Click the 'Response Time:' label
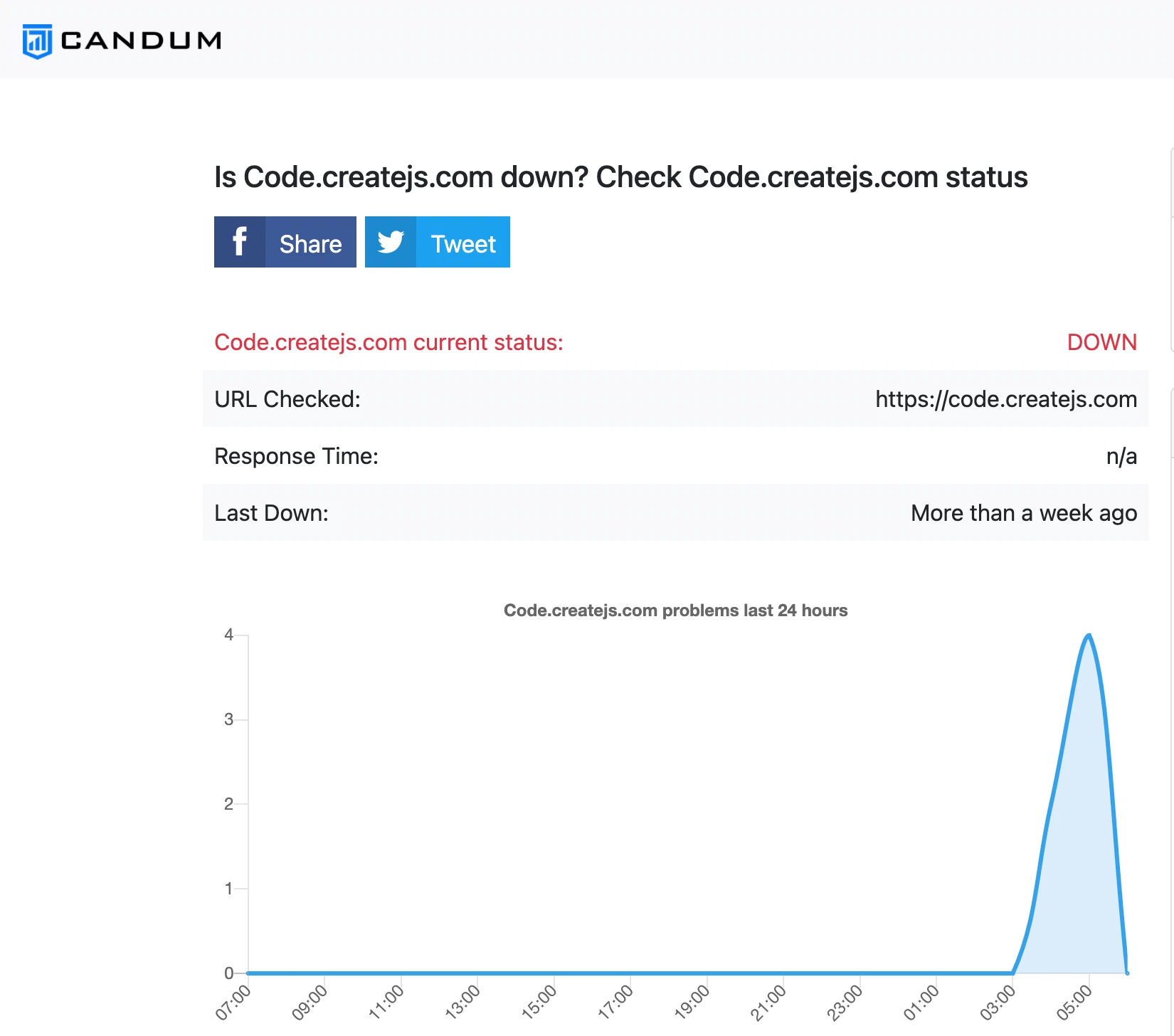The width and height of the screenshot is (1174, 1036). click(297, 456)
